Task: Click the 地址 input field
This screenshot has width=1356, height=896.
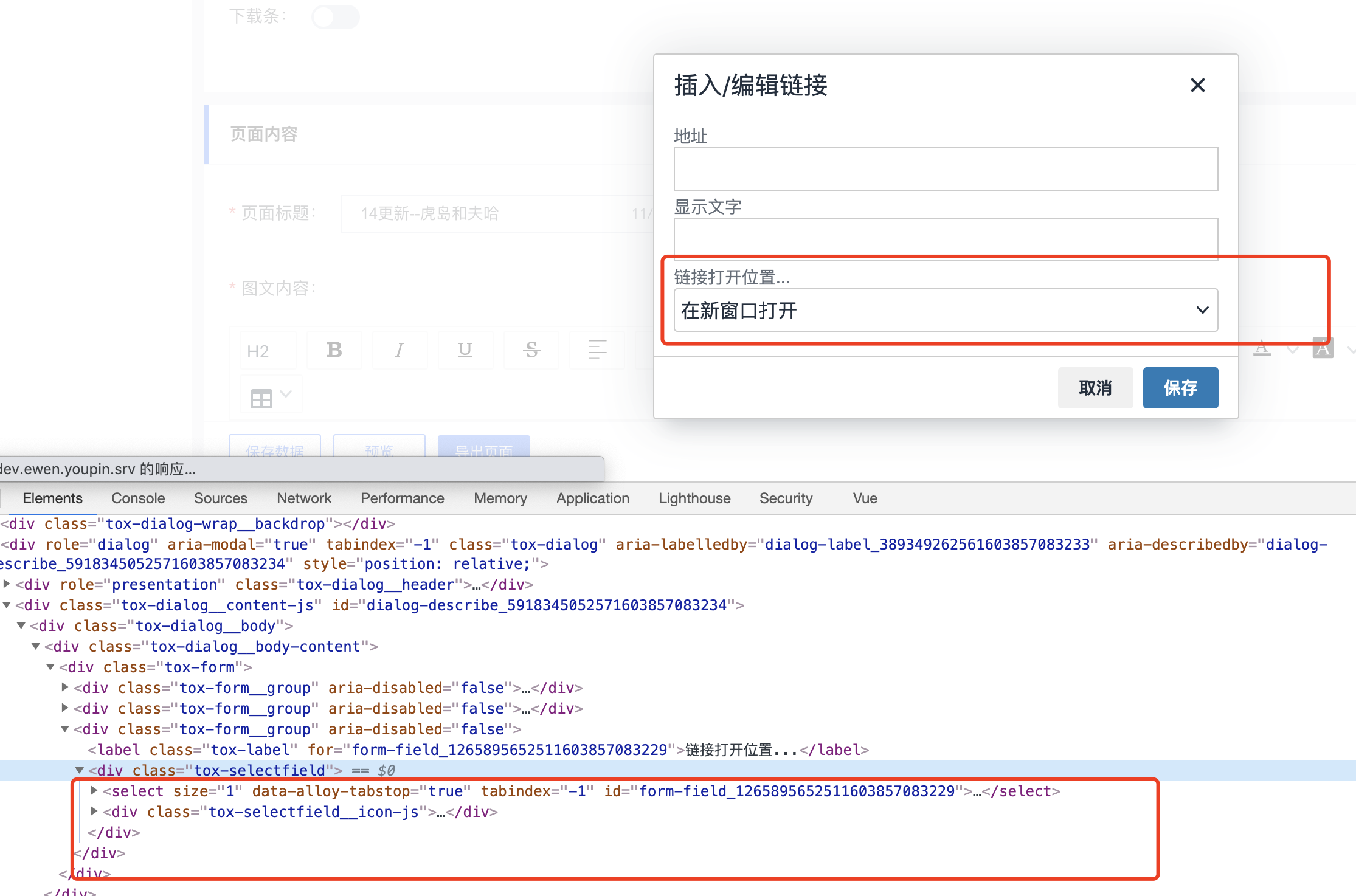Action: click(945, 169)
